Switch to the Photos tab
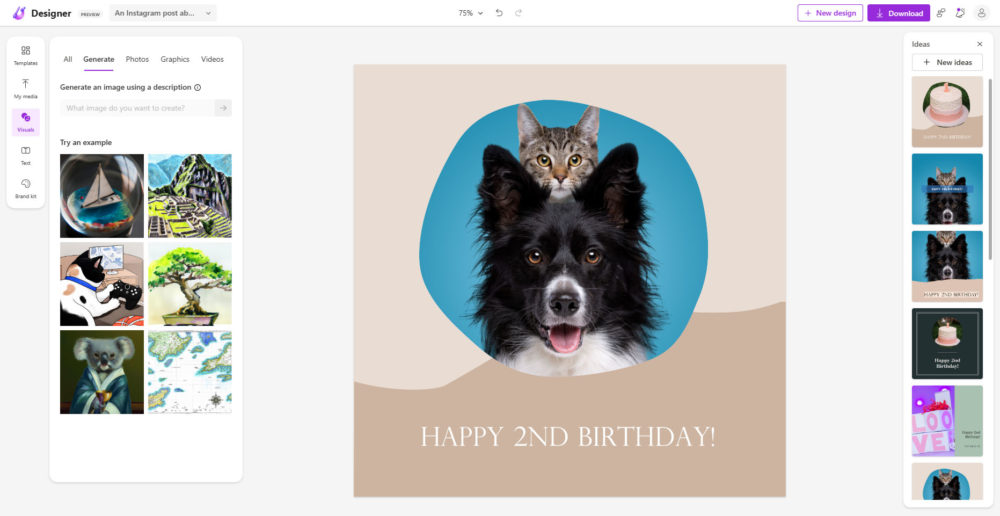Viewport: 1000px width, 516px height. pos(137,59)
